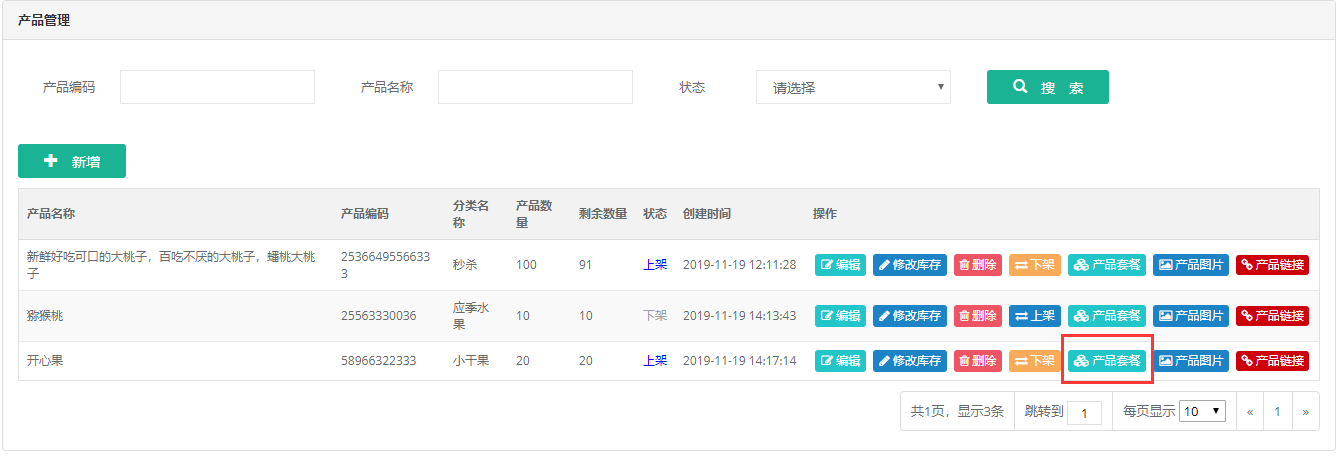Image resolution: width=1339 pixels, height=456 pixels.
Task: Click 修改库存 for the 大桃子 product
Action: (x=910, y=265)
